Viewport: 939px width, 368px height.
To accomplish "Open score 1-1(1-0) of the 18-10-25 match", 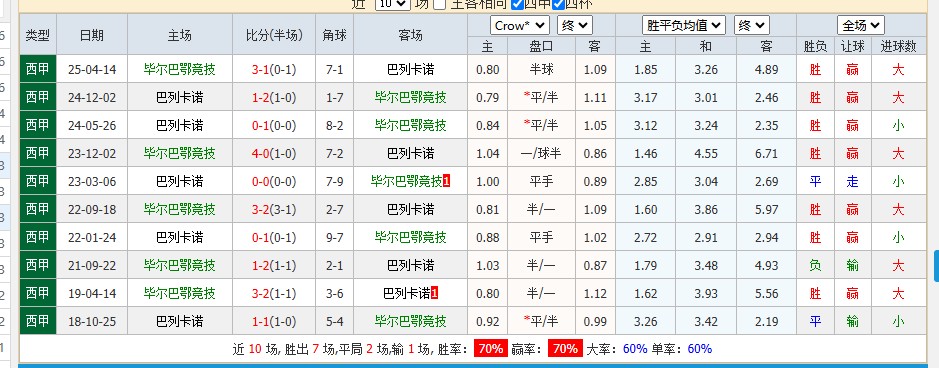I will [274, 321].
